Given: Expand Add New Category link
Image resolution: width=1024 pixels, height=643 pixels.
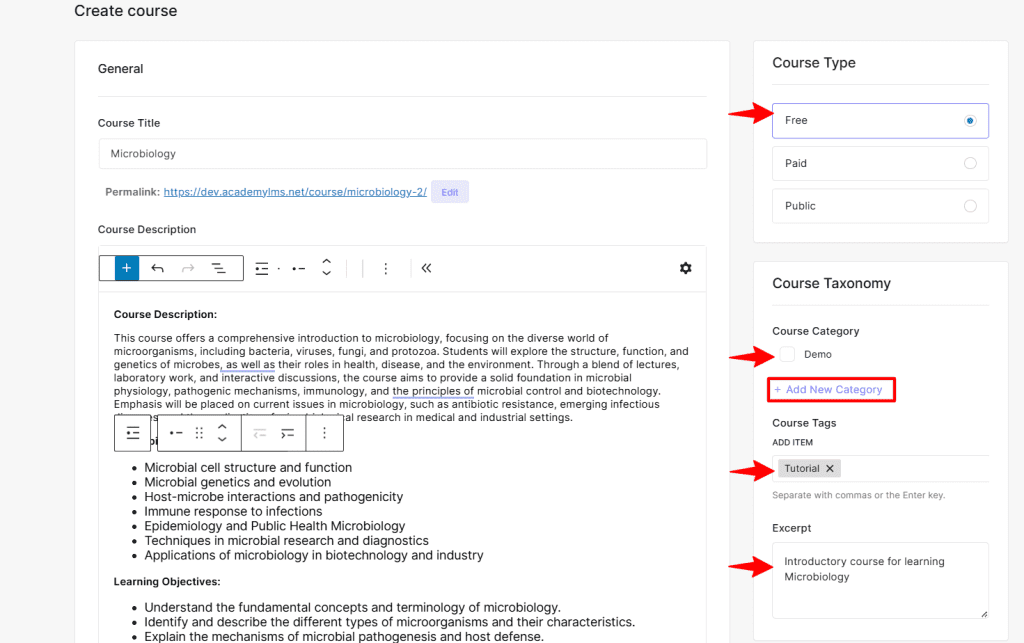Looking at the screenshot, I should pos(833,390).
